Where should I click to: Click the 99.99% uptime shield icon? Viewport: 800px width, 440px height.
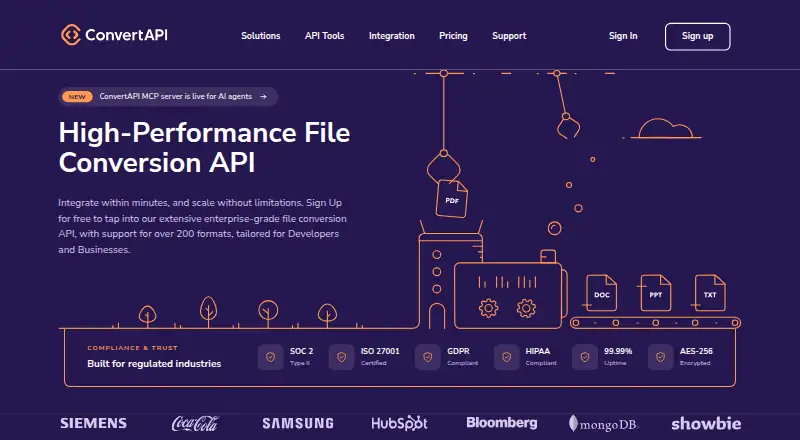pos(585,357)
